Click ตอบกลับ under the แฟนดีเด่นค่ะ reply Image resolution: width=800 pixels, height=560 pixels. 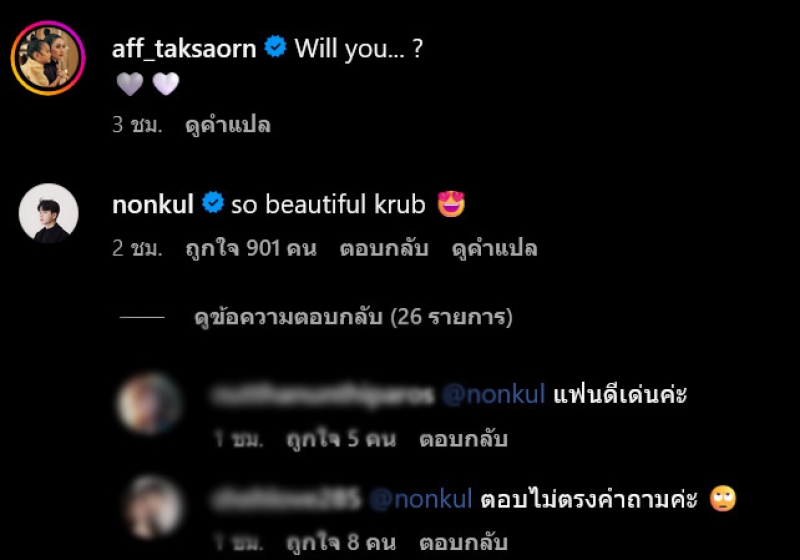click(463, 440)
